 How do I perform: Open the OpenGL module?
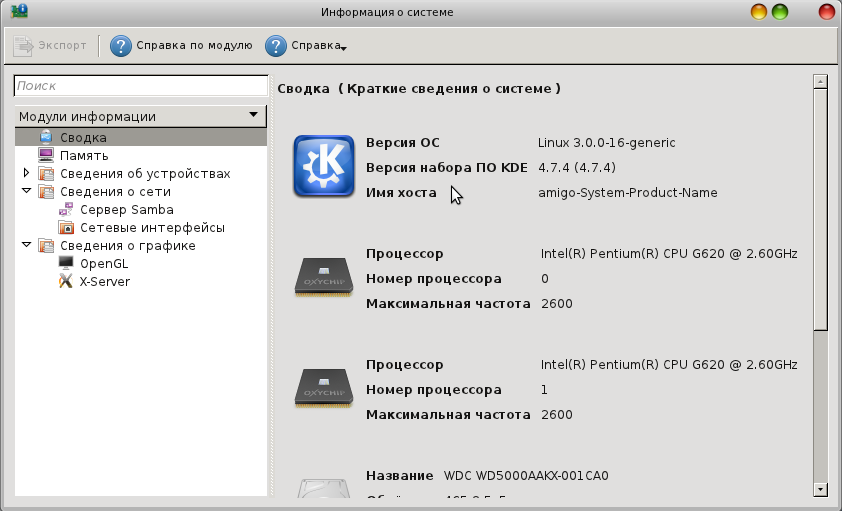point(104,264)
